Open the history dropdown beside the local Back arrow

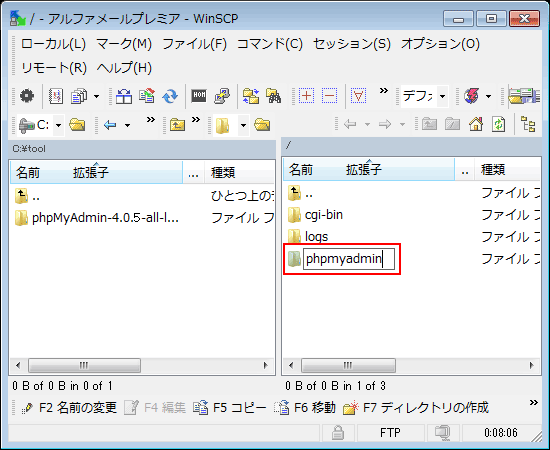(127, 125)
